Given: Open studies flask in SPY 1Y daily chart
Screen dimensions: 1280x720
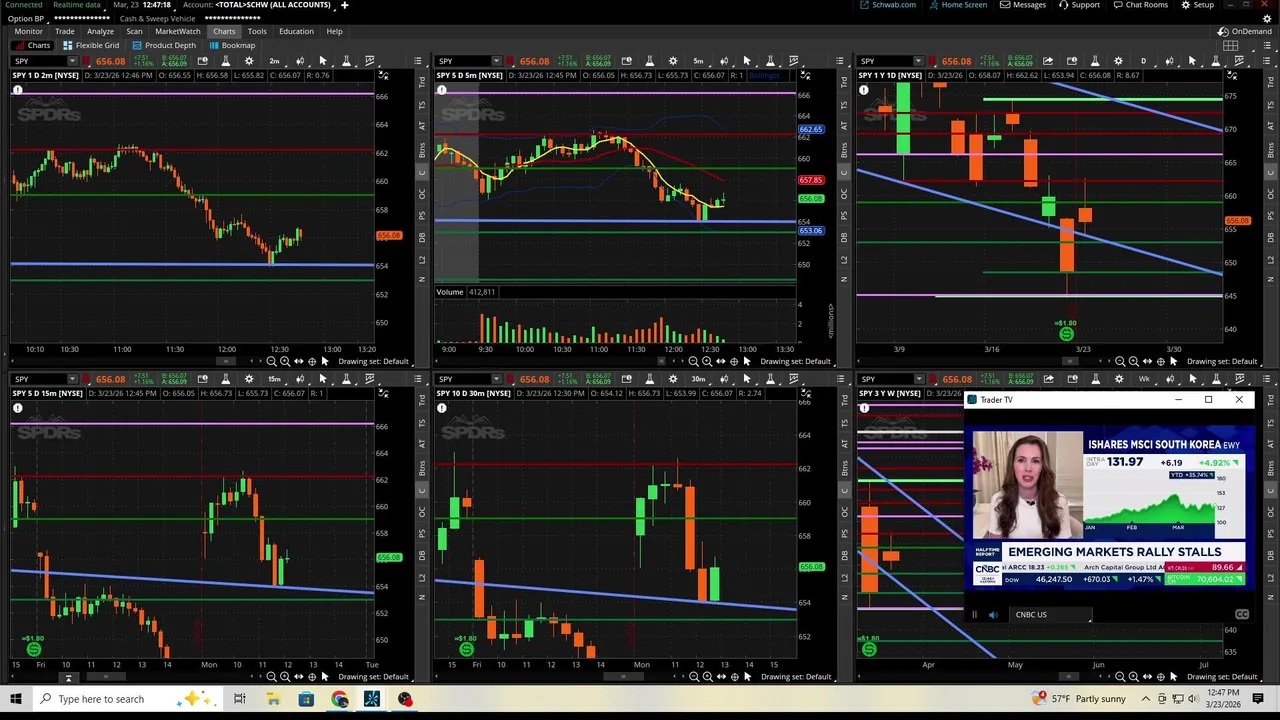Looking at the screenshot, I should point(1095,61).
